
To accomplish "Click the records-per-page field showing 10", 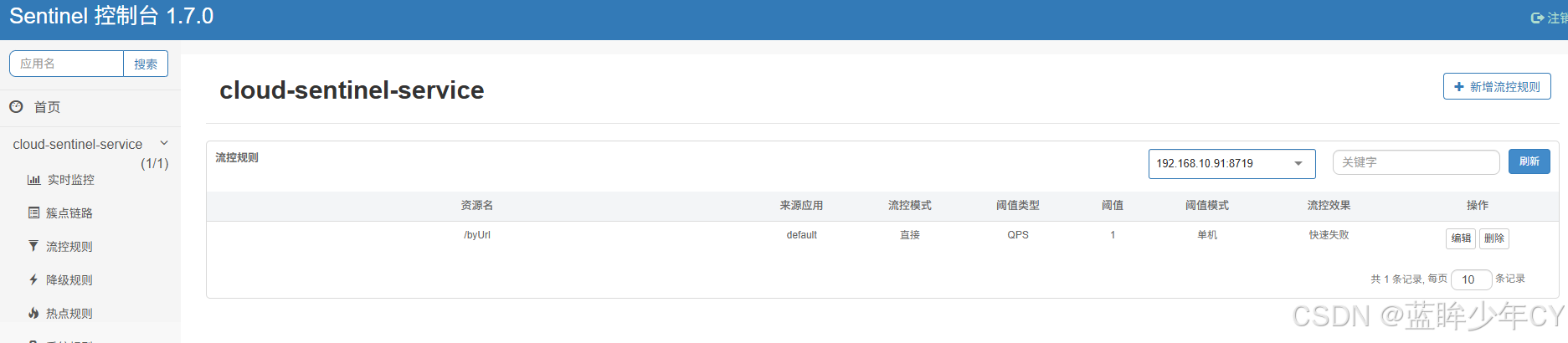I will [1471, 279].
